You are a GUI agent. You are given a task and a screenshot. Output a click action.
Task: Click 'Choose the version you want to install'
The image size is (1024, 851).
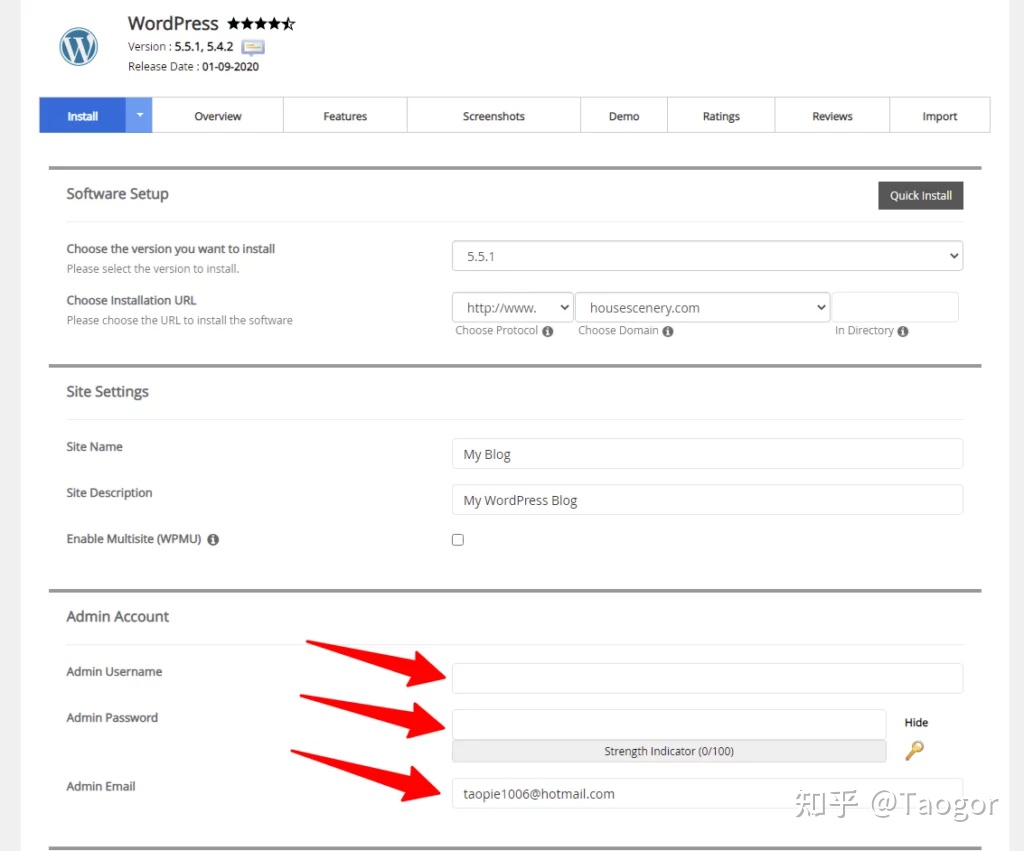click(170, 249)
